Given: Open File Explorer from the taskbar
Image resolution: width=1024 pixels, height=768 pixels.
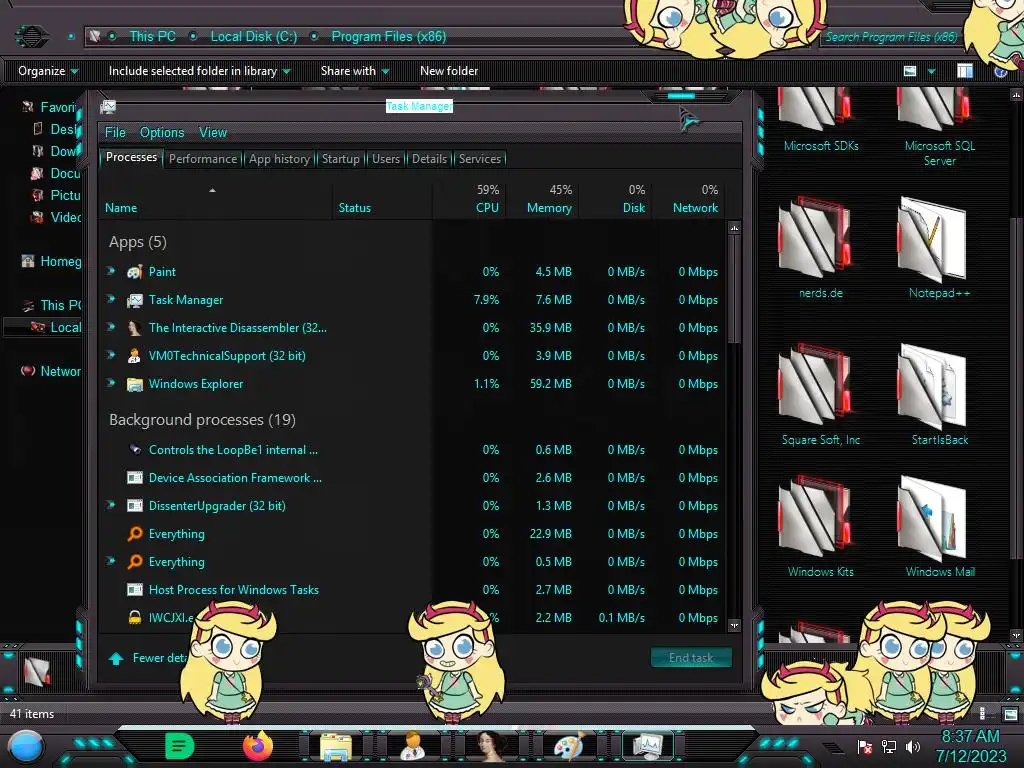Looking at the screenshot, I should 336,746.
